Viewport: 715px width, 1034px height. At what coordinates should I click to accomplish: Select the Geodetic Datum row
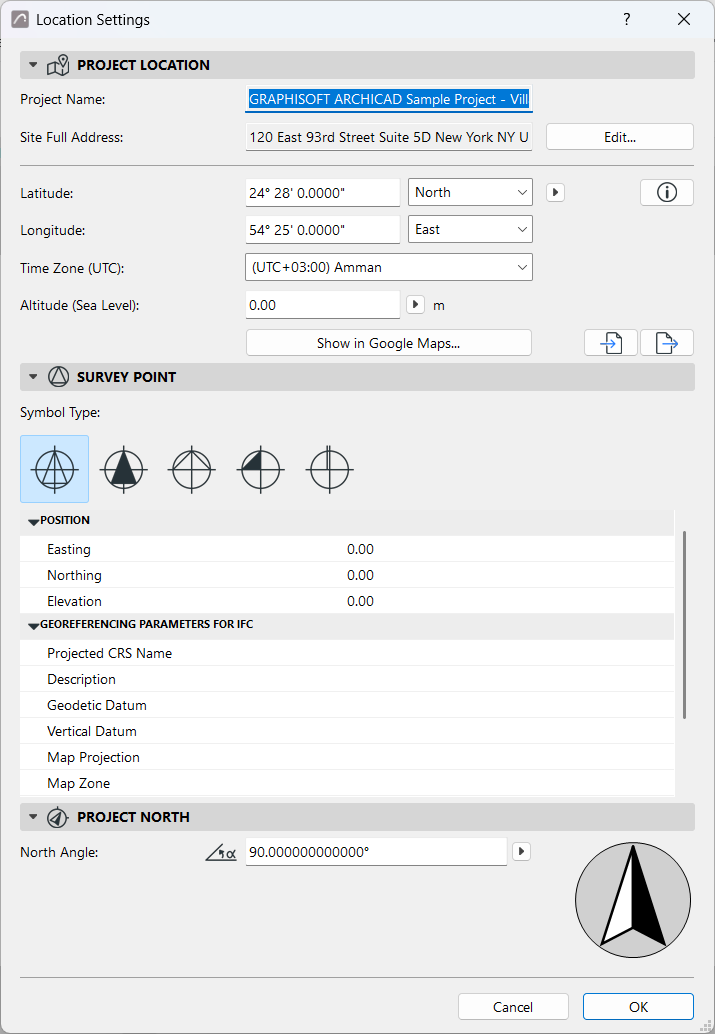coord(347,705)
